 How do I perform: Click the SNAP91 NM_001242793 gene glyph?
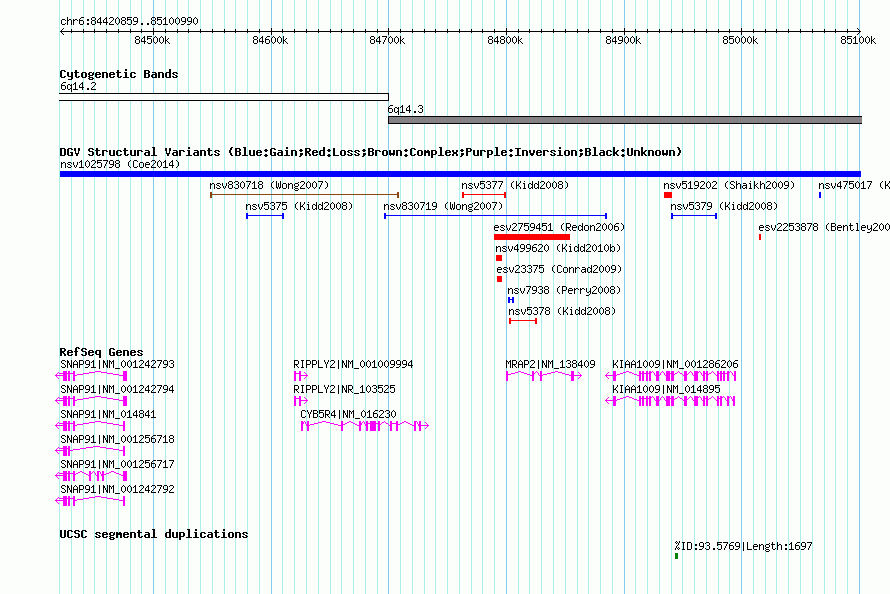pyautogui.click(x=91, y=376)
